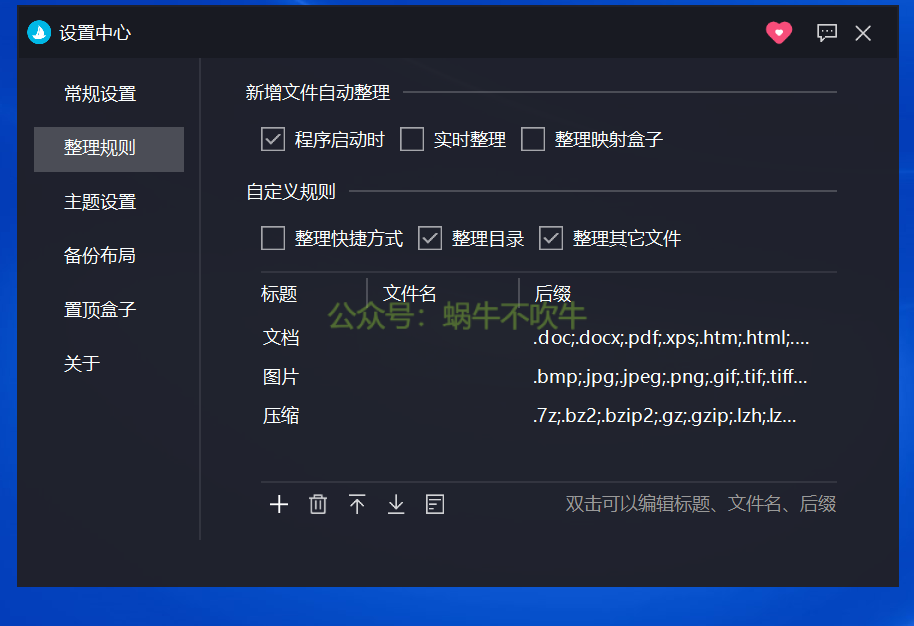Open the feedback chat bubble icon
This screenshot has height=626, width=914.
tap(827, 33)
